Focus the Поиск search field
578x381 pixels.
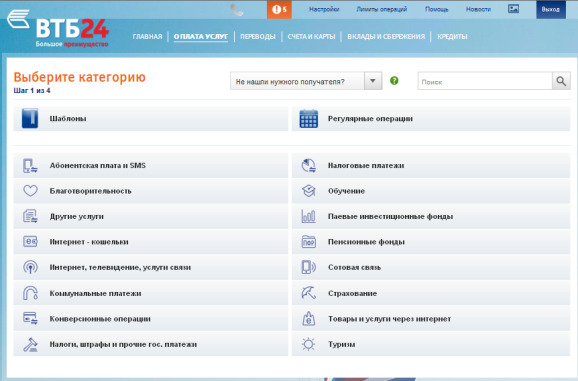click(x=485, y=81)
